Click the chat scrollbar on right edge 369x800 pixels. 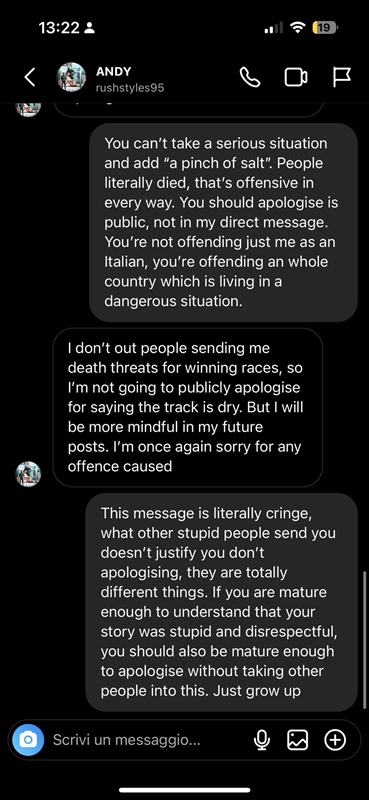click(x=364, y=640)
